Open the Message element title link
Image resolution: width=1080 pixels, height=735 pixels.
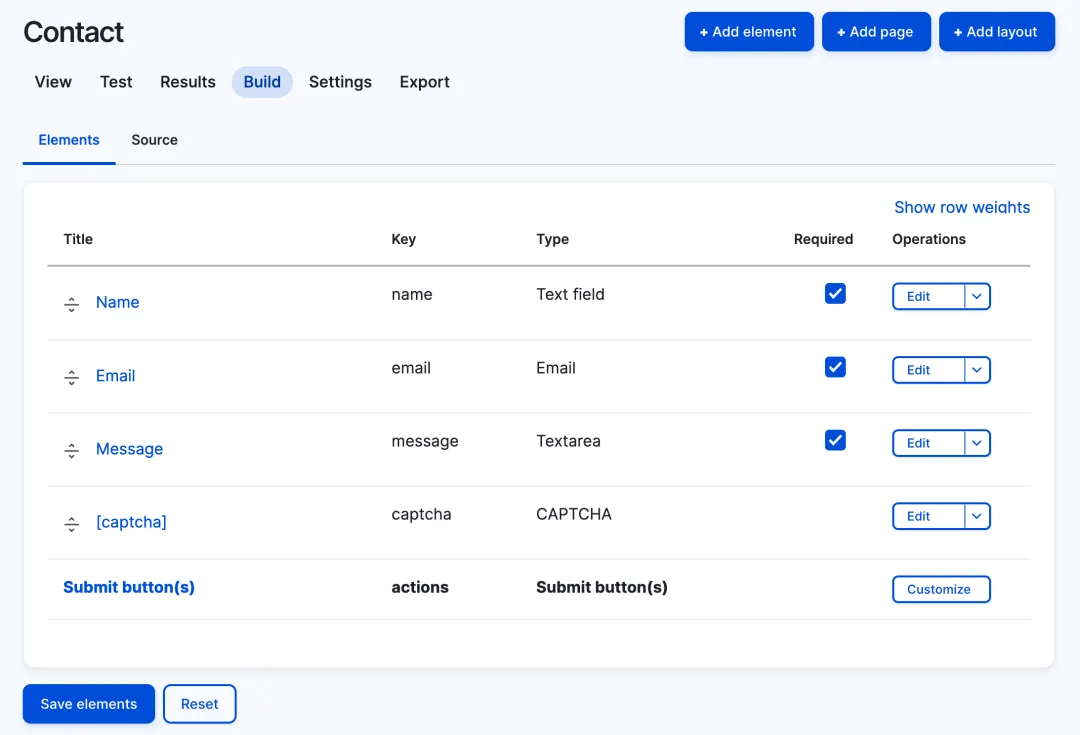pos(129,449)
